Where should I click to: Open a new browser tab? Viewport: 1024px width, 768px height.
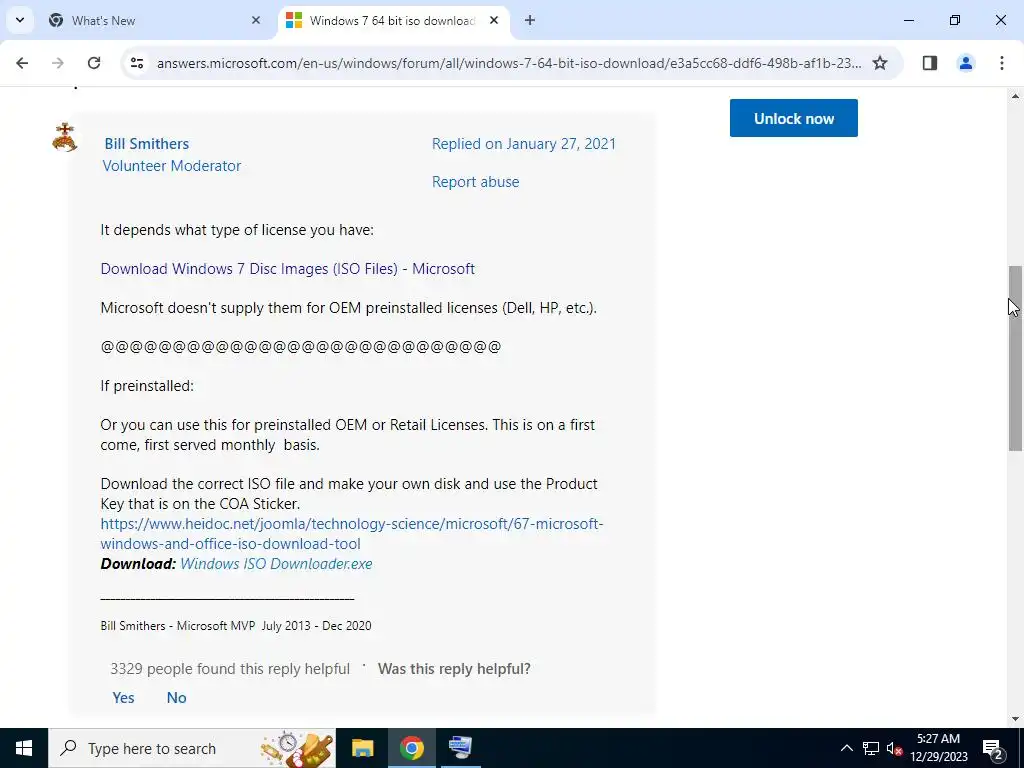(530, 20)
